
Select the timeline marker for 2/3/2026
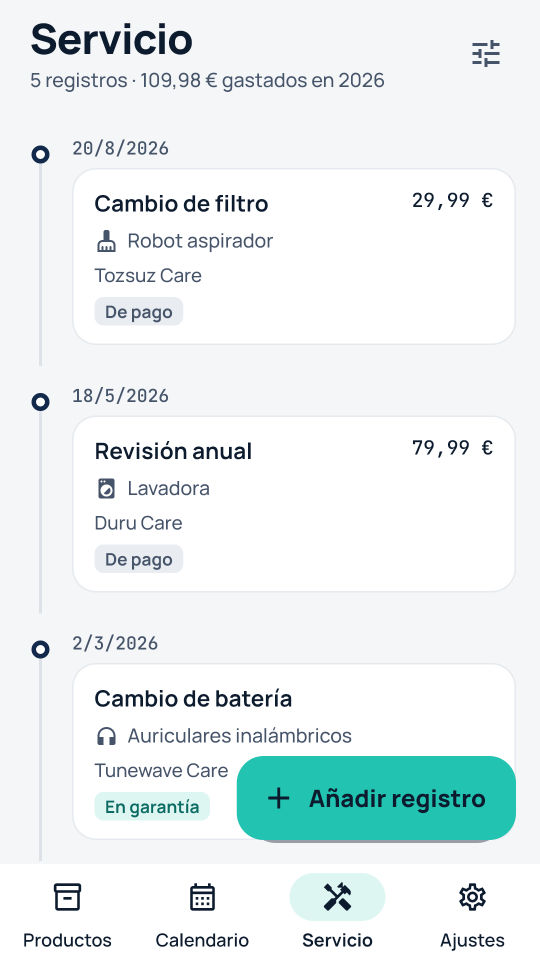(40, 649)
